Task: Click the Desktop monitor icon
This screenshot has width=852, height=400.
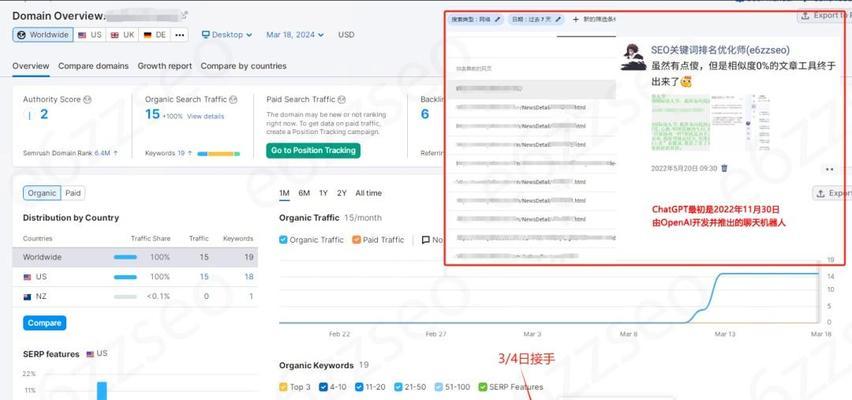Action: (x=205, y=35)
